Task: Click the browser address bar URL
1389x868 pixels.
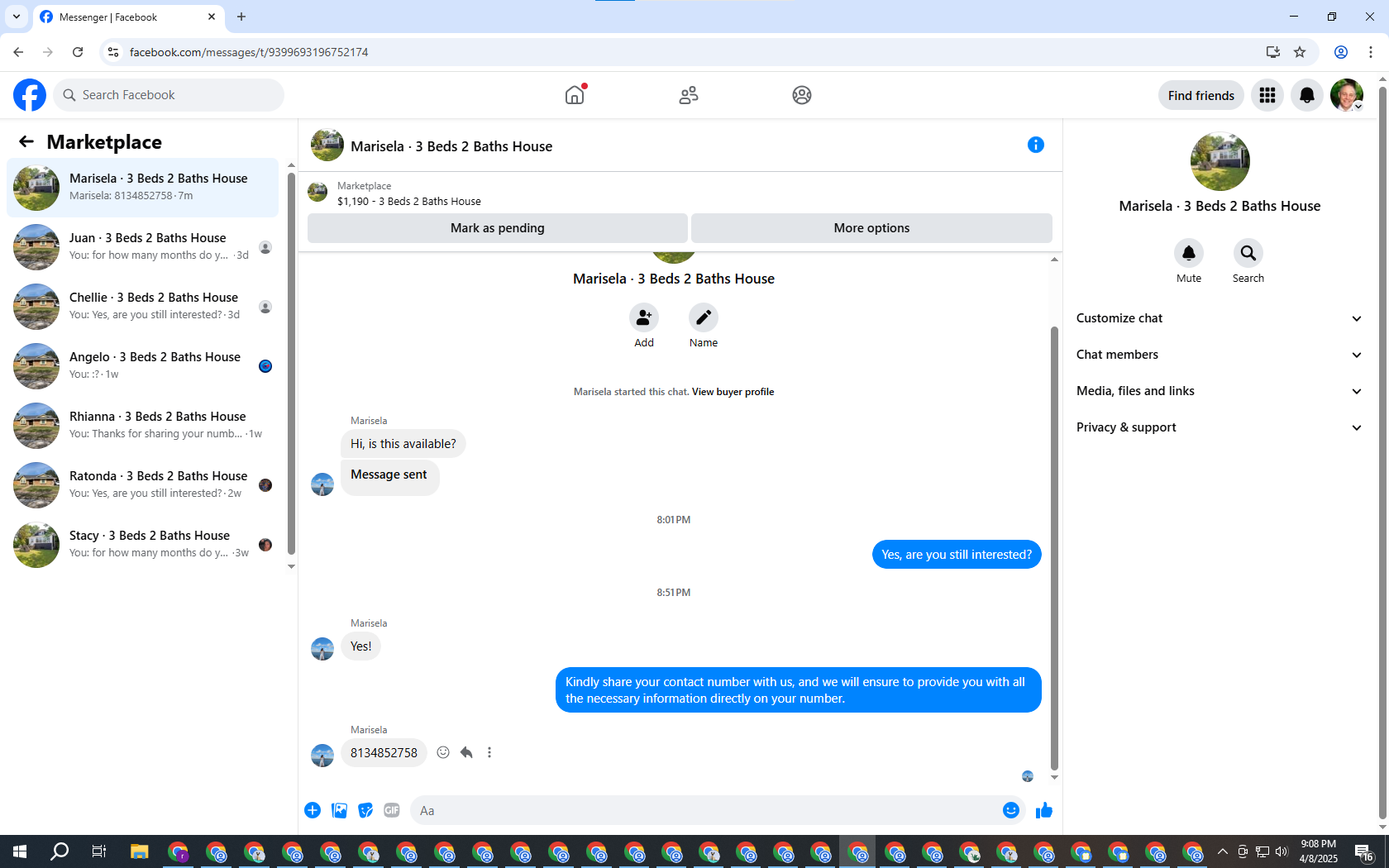Action: pyautogui.click(x=249, y=52)
